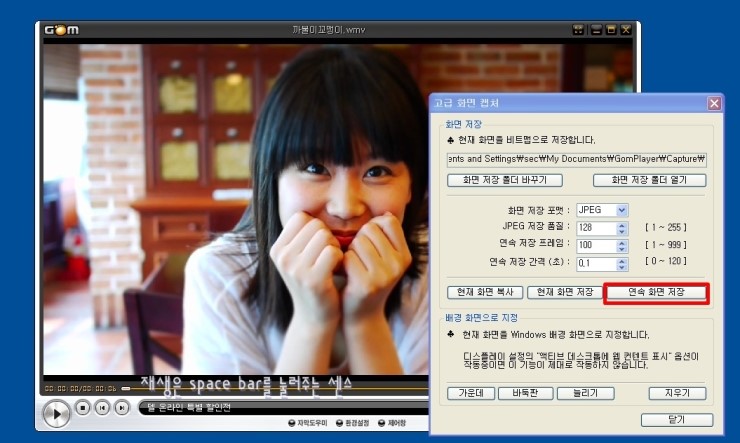
Task: Maximize the GOM Player window
Action: pos(611,30)
